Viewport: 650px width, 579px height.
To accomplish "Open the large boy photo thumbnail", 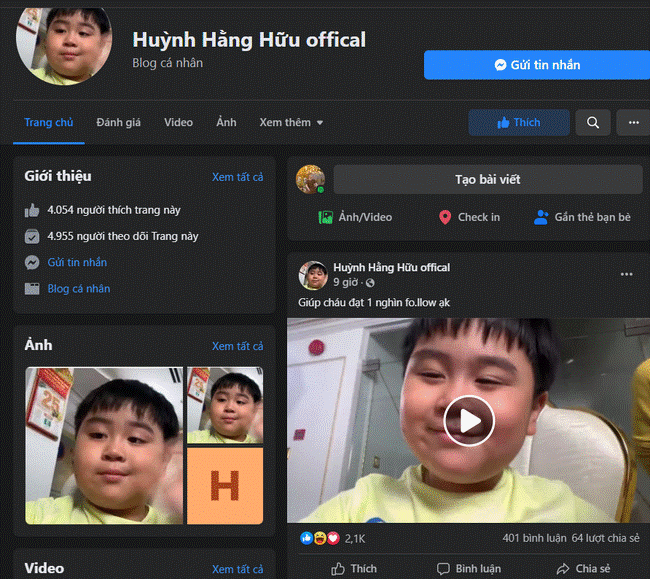I will click(104, 446).
